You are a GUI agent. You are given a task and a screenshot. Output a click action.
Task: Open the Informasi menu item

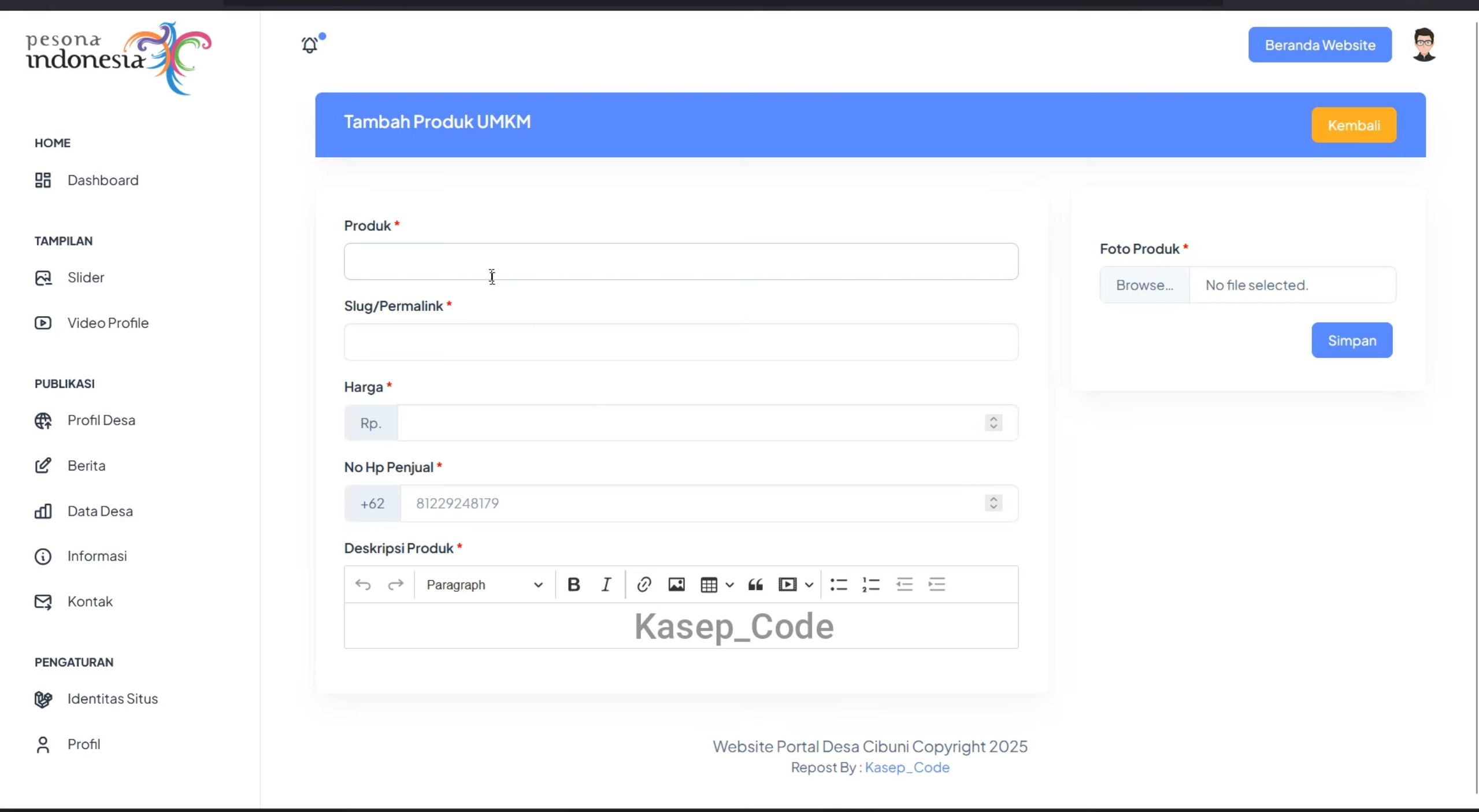click(81, 557)
